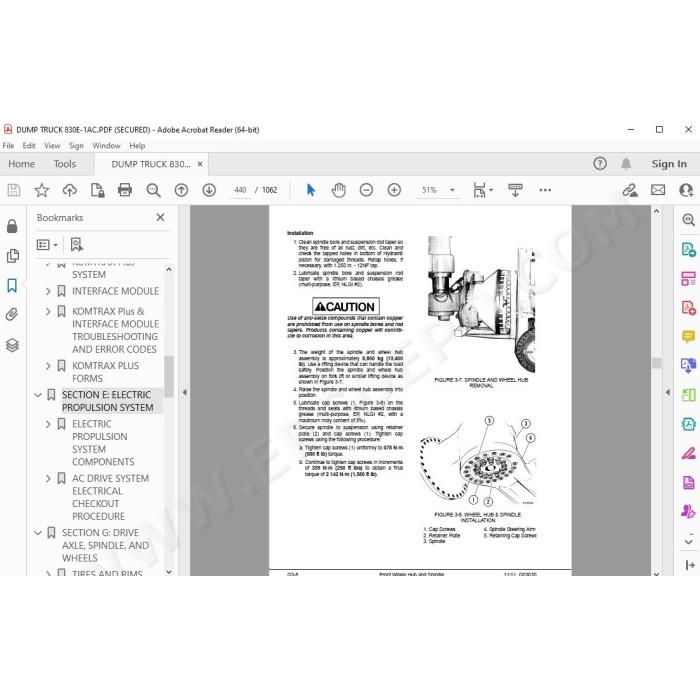Select the INTERFACE MODULE bookmark text
Image resolution: width=700 pixels, height=700 pixels.
115,291
